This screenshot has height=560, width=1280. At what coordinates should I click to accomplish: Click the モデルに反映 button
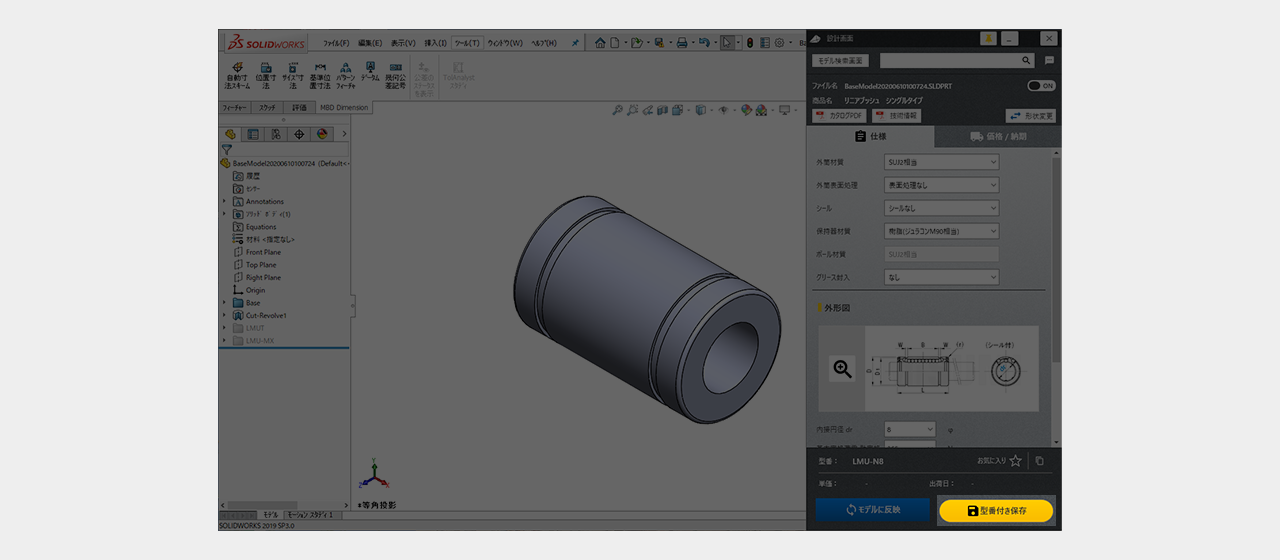(873, 510)
